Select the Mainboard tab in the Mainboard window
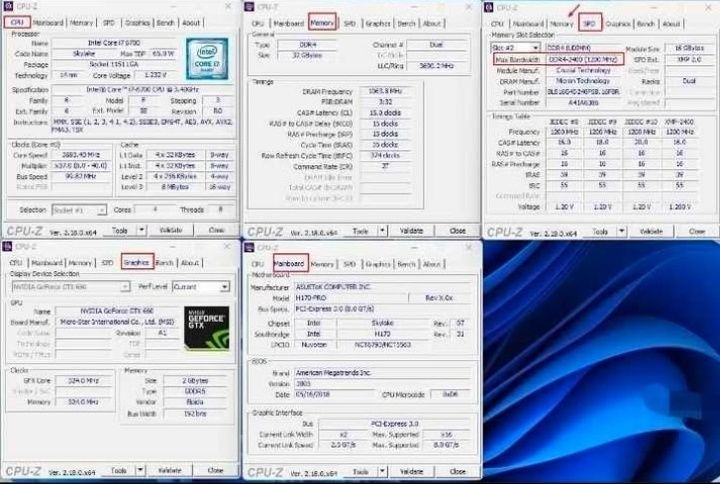This screenshot has height=484, width=720. click(289, 264)
